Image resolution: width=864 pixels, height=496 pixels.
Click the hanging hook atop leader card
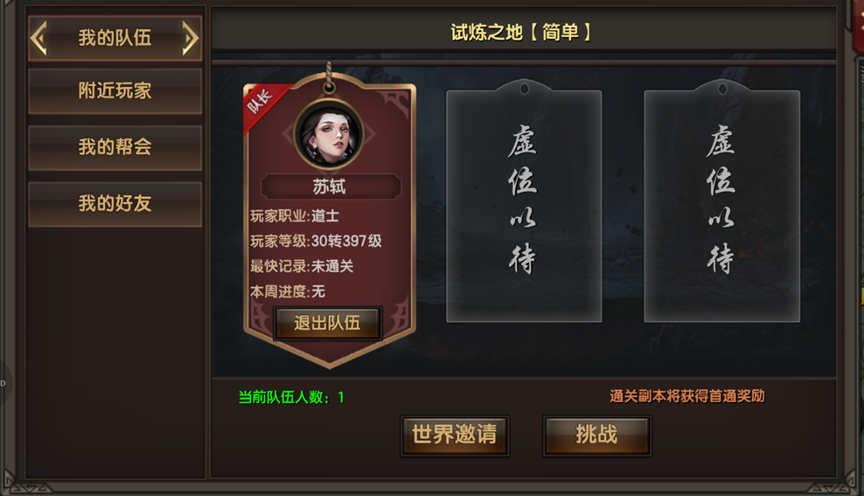330,78
